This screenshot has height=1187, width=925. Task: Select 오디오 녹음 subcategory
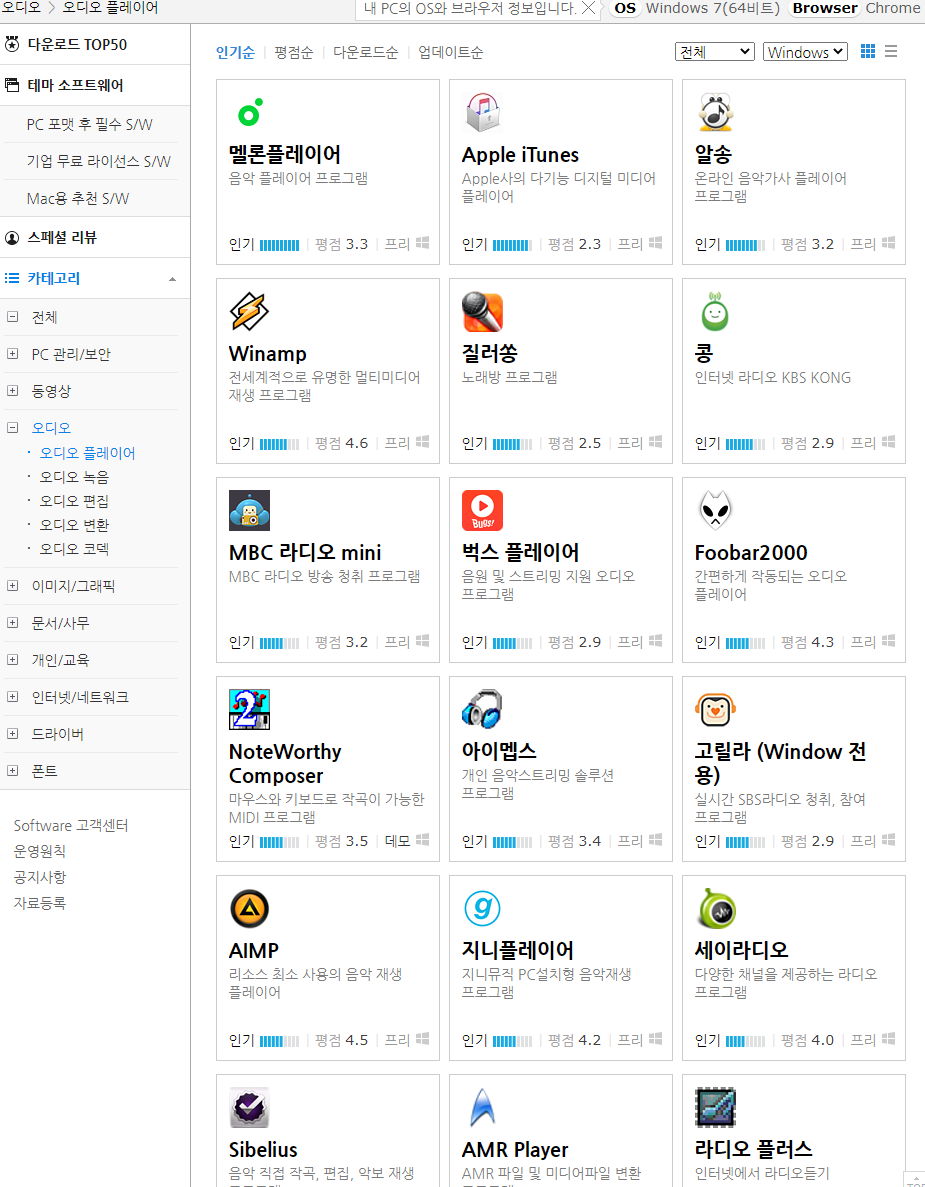coord(74,477)
